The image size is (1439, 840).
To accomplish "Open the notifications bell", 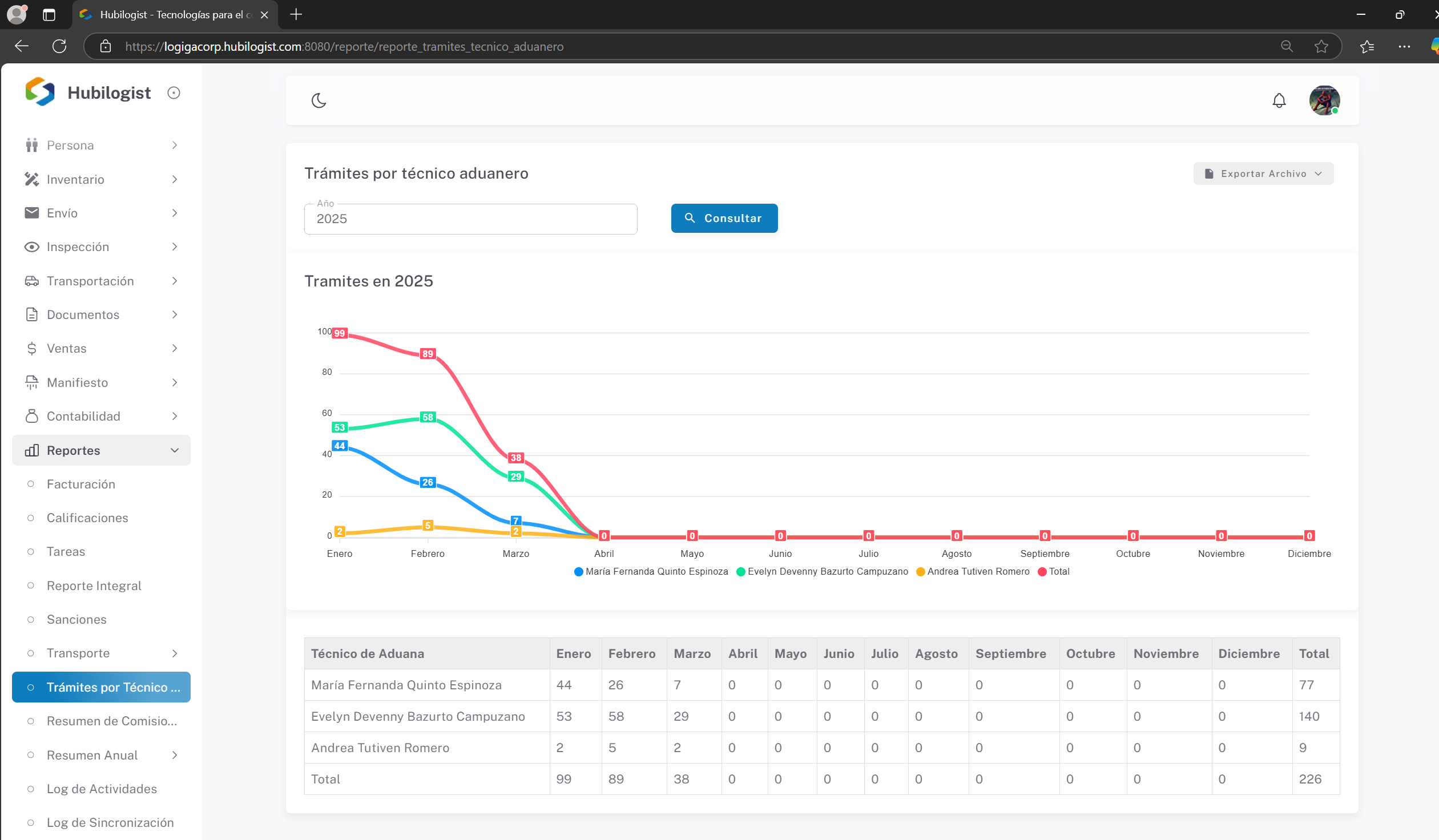I will point(1279,100).
